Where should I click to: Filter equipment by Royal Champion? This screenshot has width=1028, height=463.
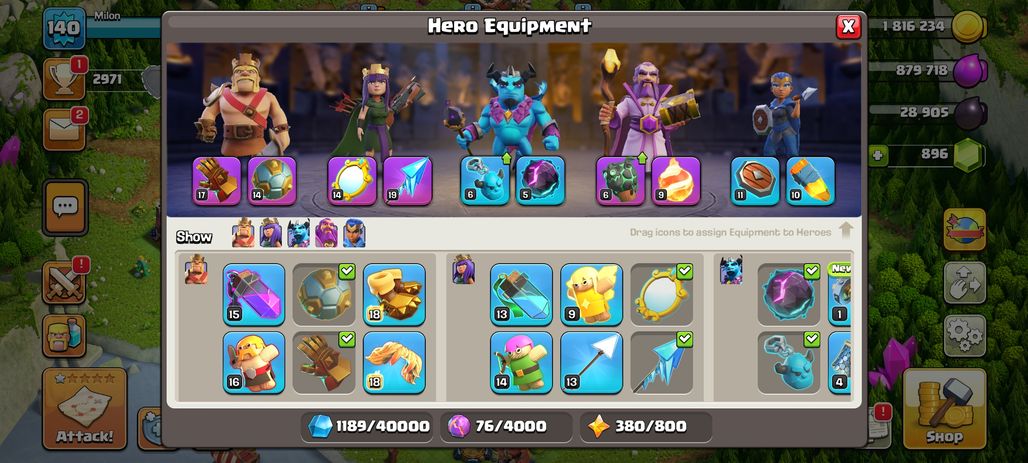[x=354, y=233]
